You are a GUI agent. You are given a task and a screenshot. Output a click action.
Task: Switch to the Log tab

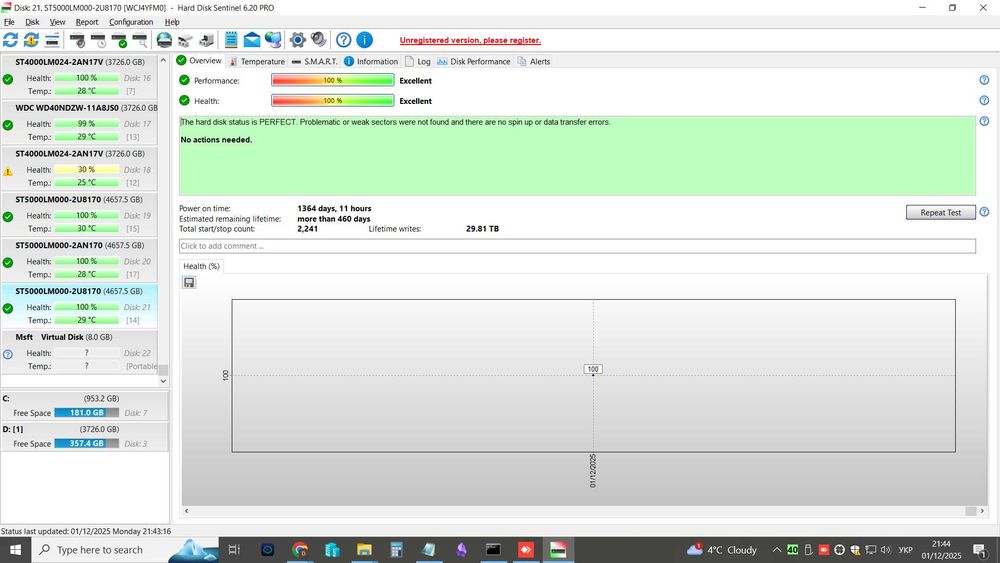418,61
